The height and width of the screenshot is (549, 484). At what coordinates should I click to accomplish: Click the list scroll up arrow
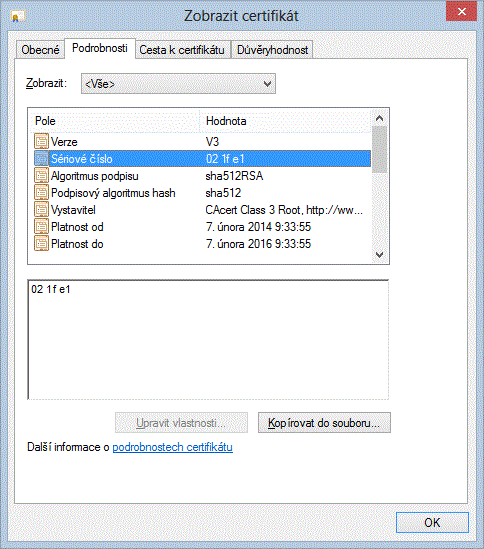tap(379, 118)
